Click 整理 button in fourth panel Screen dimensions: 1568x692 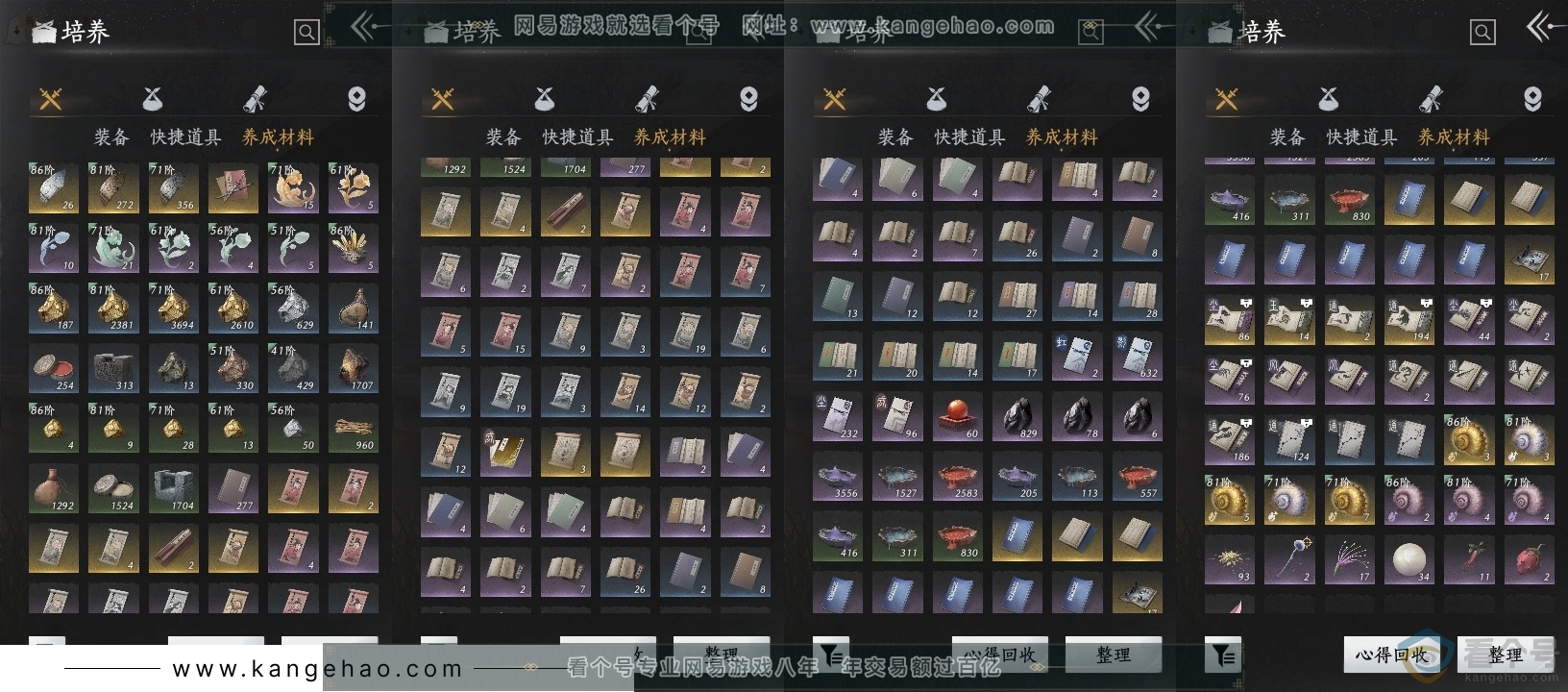click(1506, 655)
